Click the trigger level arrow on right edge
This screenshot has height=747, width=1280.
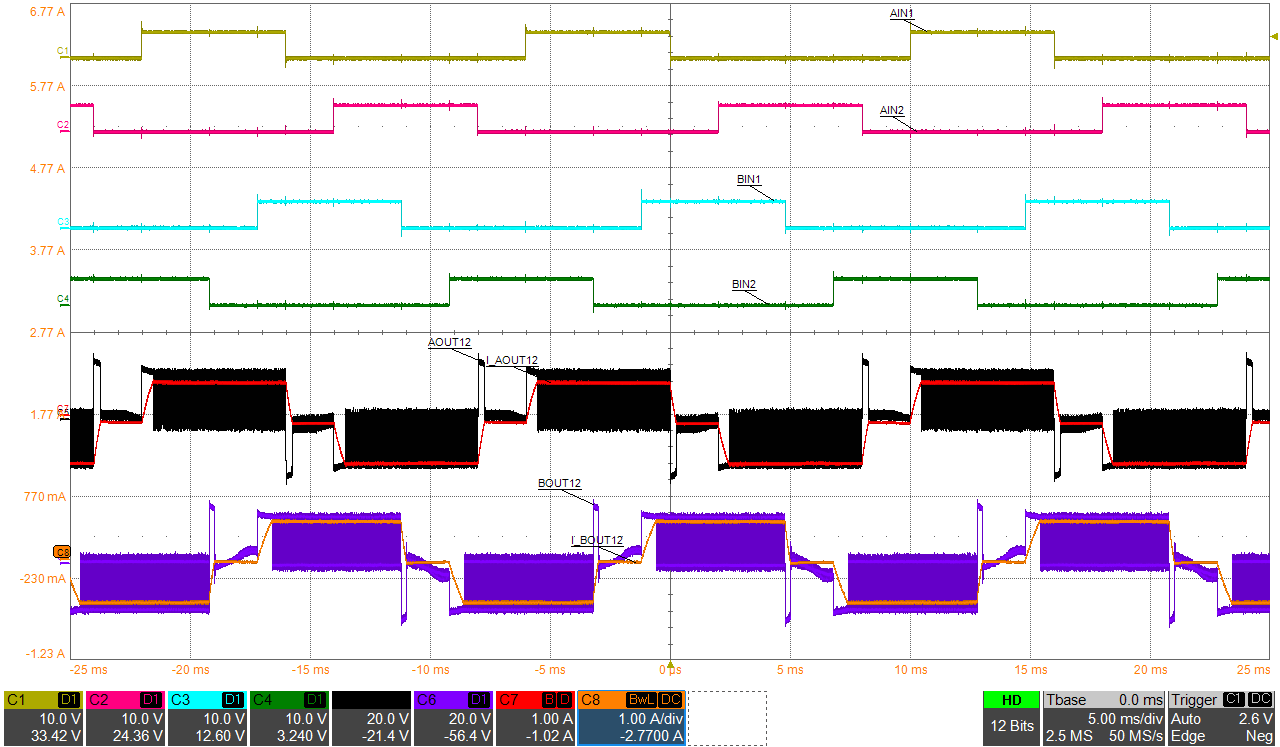pos(1273,37)
